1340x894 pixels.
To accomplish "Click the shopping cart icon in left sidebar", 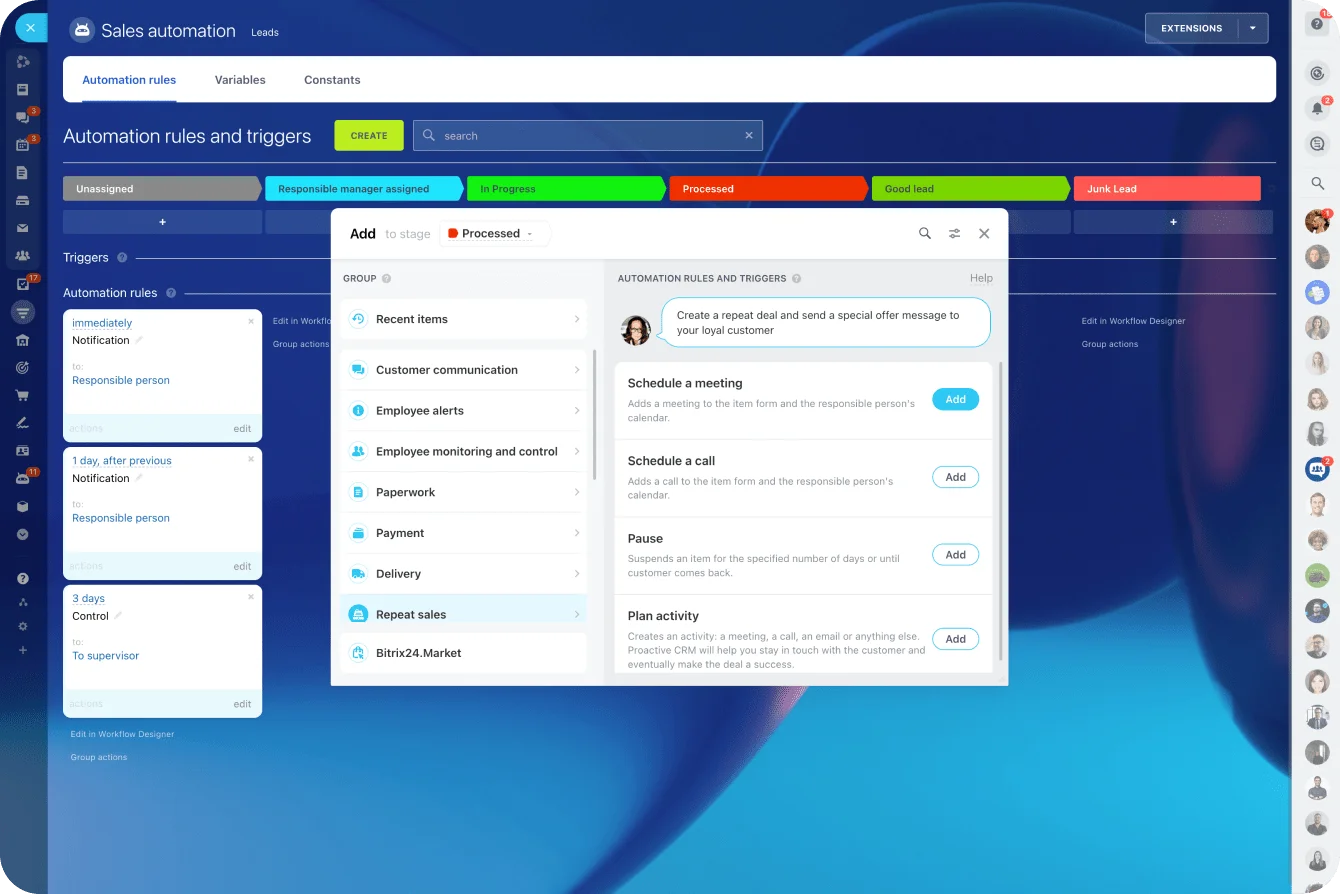I will tap(23, 395).
